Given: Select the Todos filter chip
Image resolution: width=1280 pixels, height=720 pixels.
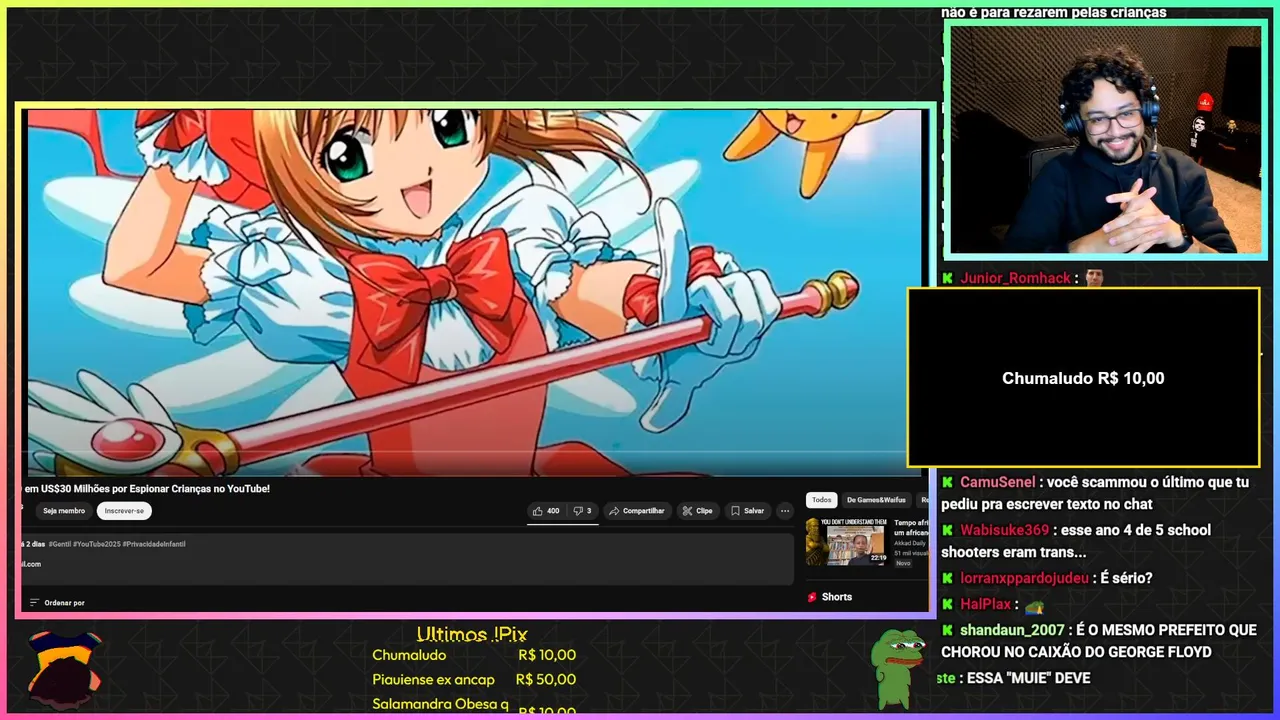Looking at the screenshot, I should click(821, 500).
